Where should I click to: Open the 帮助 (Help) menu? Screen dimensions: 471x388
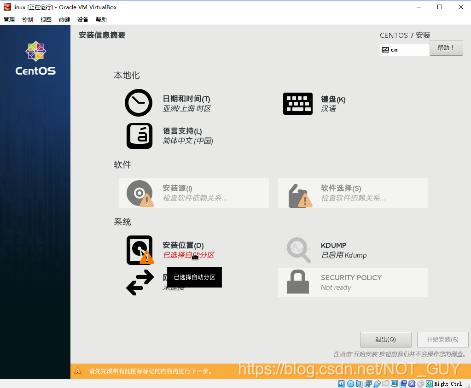(x=101, y=19)
